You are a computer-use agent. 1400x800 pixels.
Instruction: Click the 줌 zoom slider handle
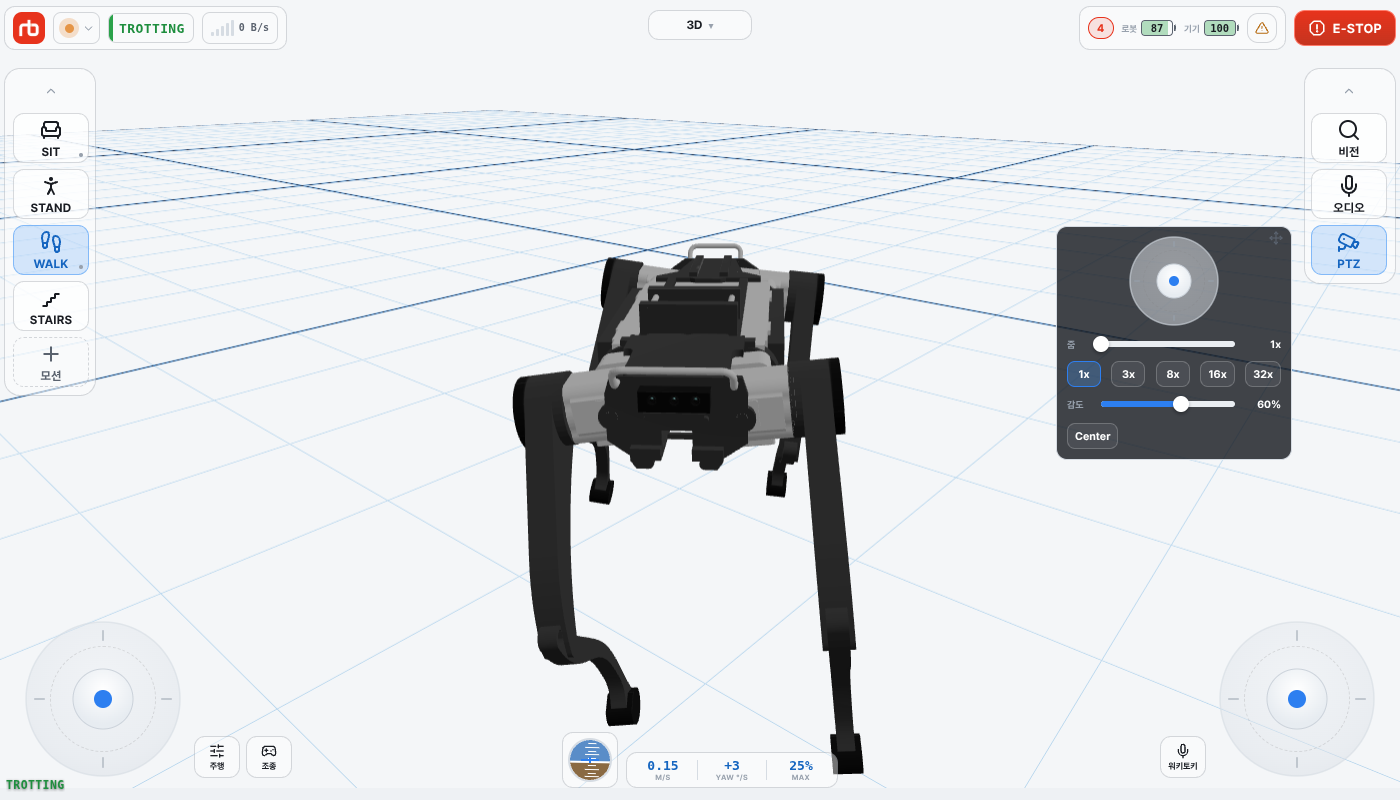(1101, 344)
